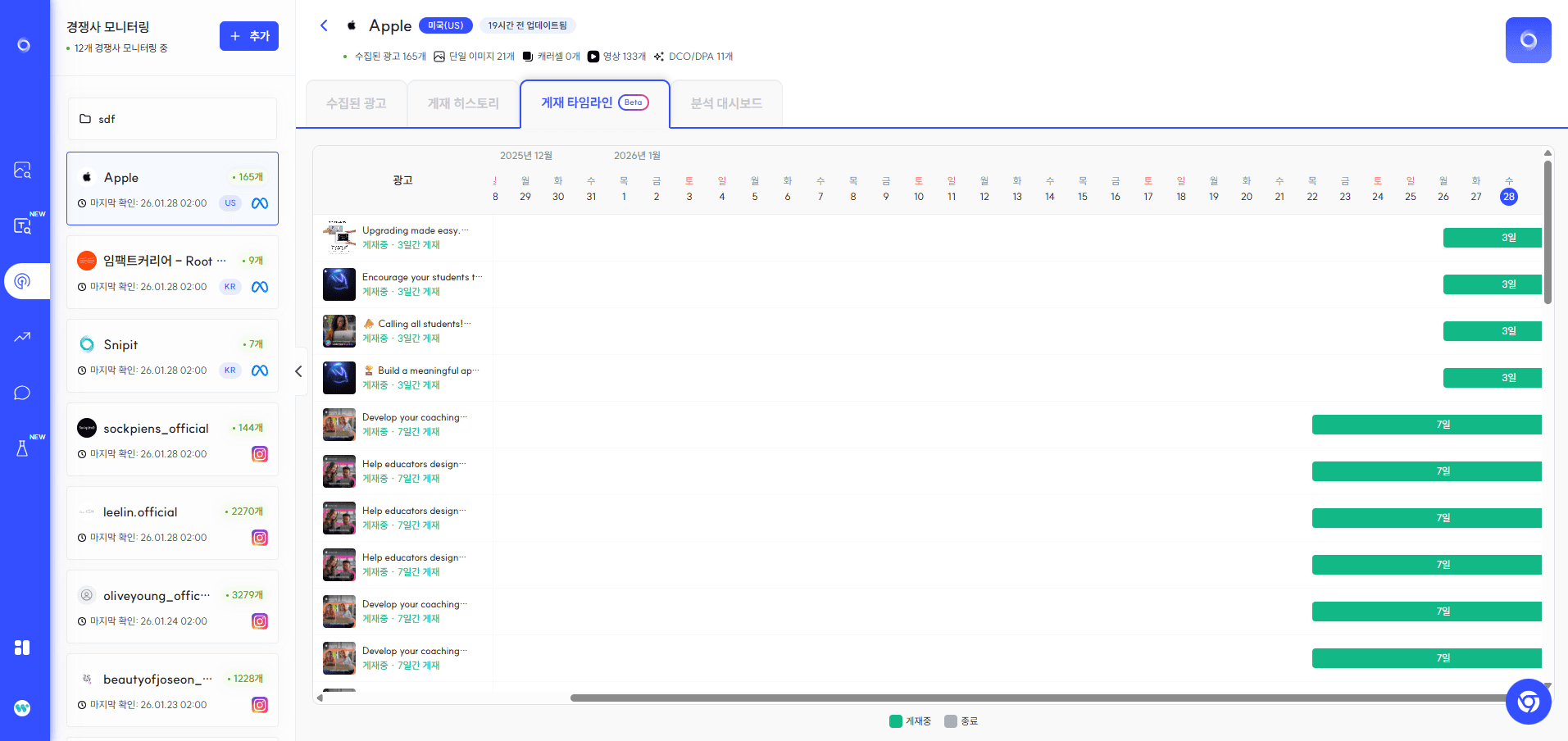Screen dimensions: 1568x741
Task: Click the vertical timeline scrollbar thumb
Action: 1548,232
